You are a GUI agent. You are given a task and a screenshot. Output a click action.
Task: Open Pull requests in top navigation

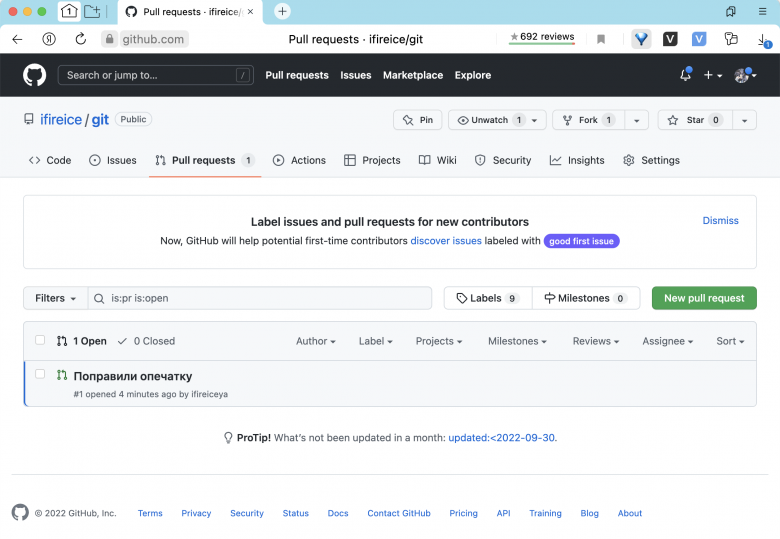point(297,75)
